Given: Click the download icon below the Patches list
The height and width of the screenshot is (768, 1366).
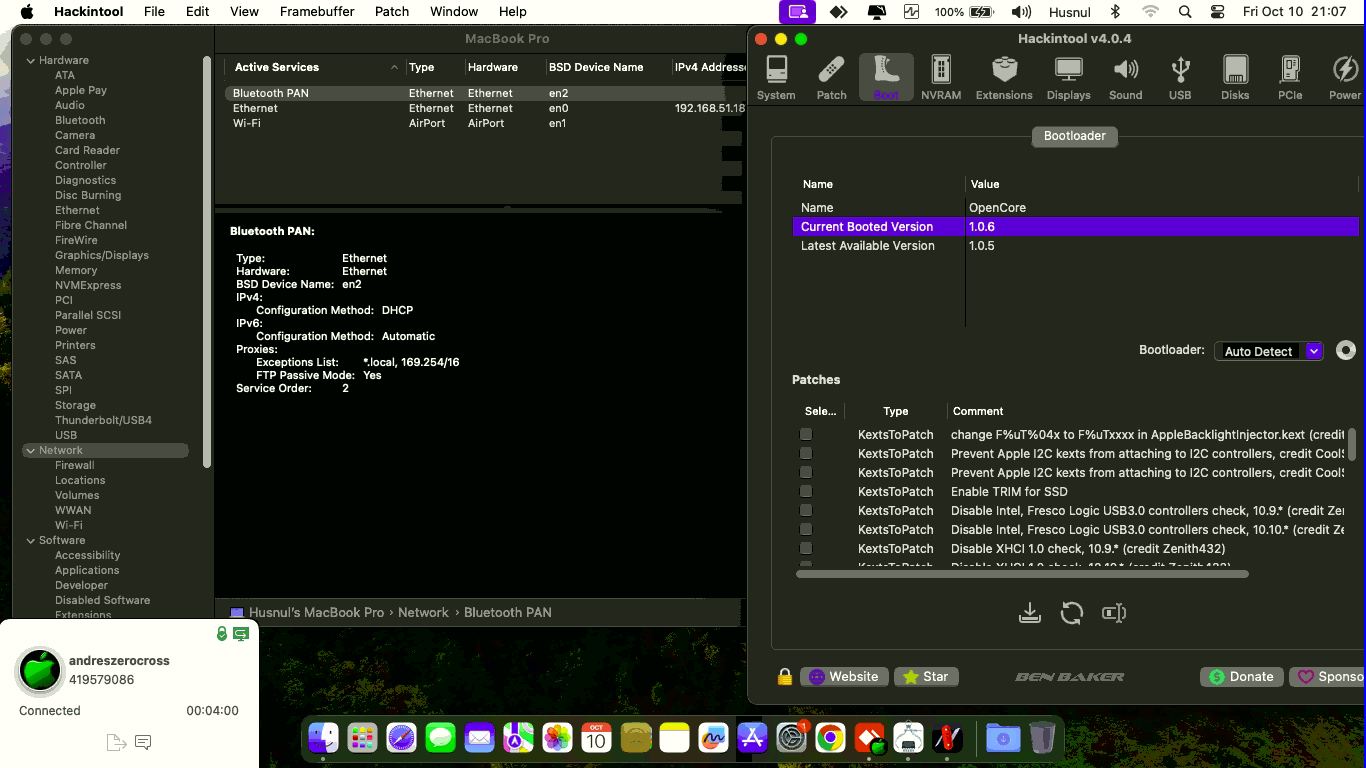Looking at the screenshot, I should pos(1030,613).
